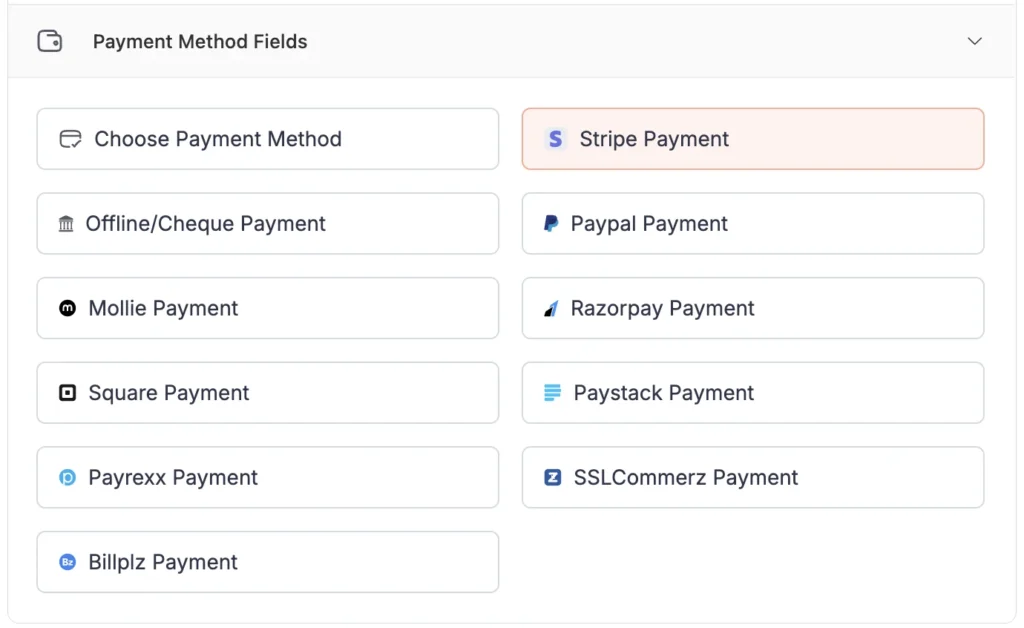Click the Payment Method Fields header title
Viewport: 1024px width, 628px height.
(200, 41)
